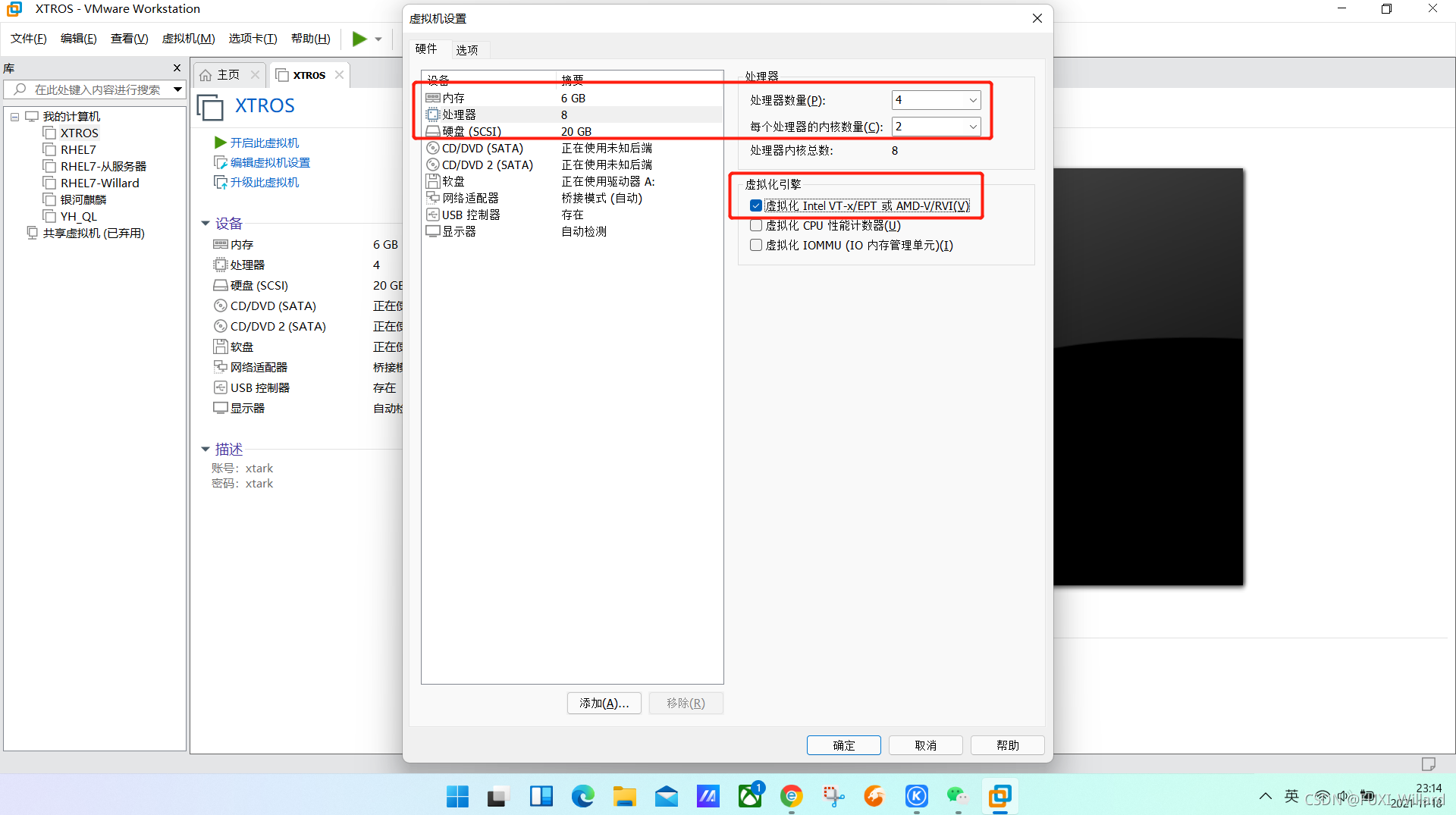Open the power options arrow beside play icon
This screenshot has height=815, width=1456.
click(x=378, y=39)
